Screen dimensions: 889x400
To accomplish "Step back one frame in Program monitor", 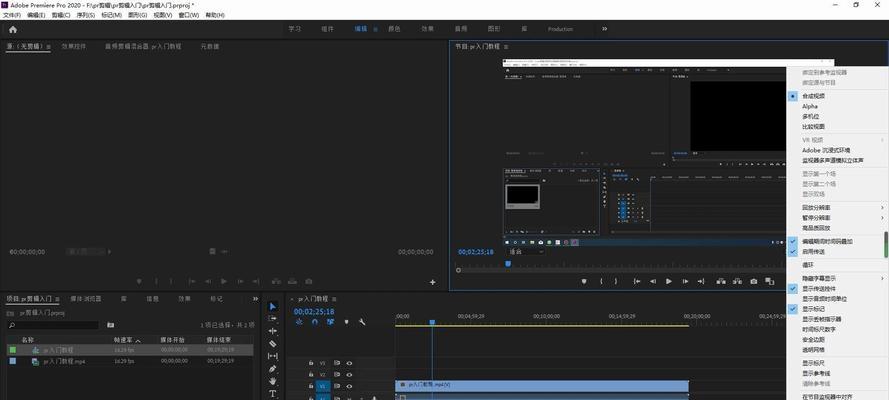I will pos(653,281).
